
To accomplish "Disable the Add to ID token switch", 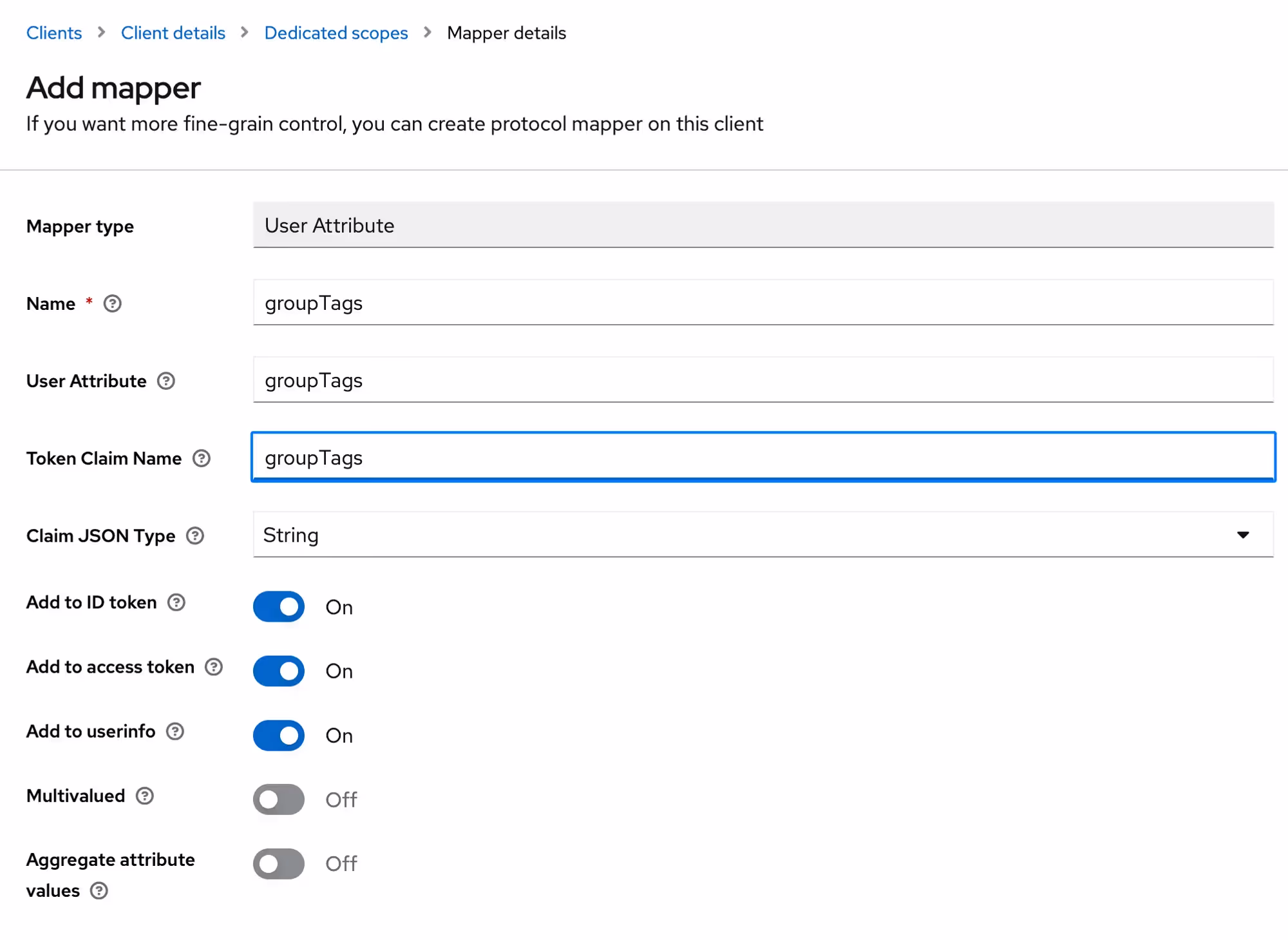I will [x=279, y=606].
